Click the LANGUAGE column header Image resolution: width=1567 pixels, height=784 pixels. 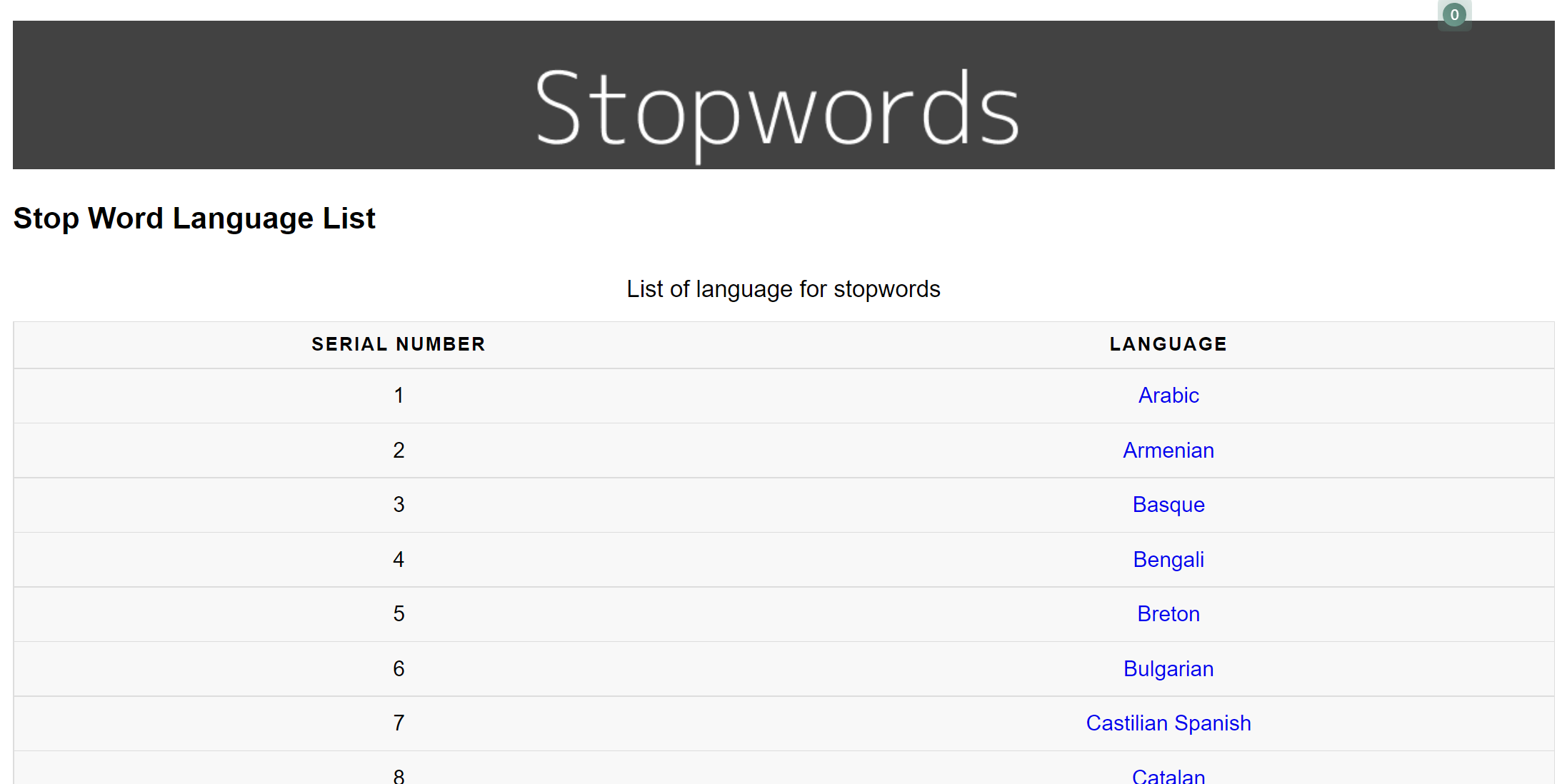pos(1168,344)
